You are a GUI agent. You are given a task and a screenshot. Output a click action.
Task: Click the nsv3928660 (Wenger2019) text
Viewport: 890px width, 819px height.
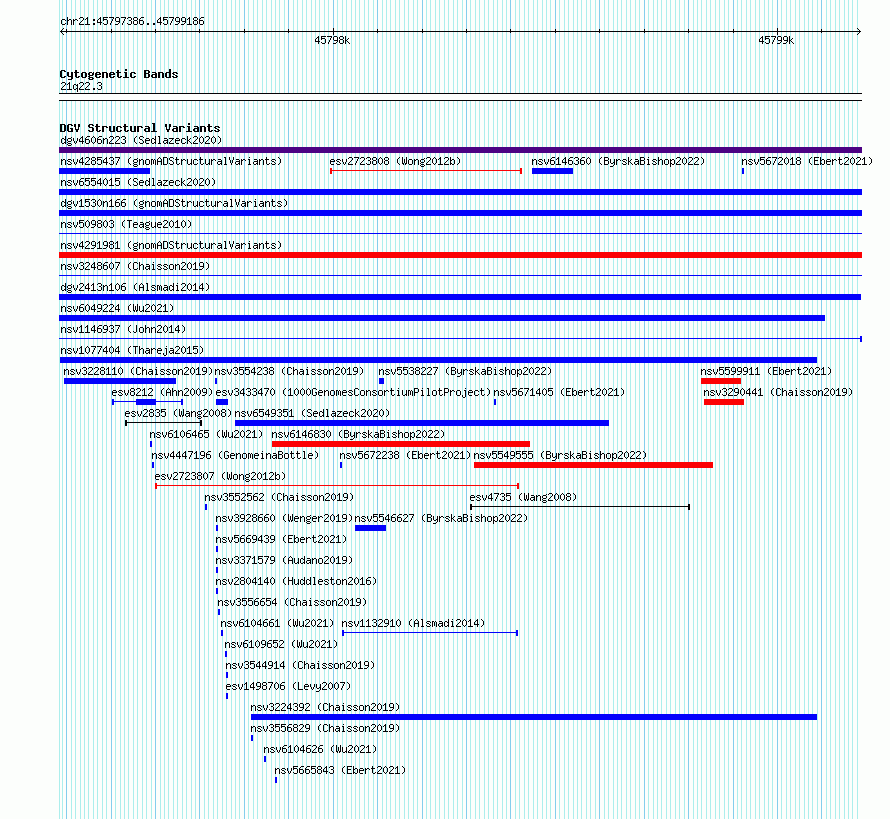pyautogui.click(x=284, y=518)
